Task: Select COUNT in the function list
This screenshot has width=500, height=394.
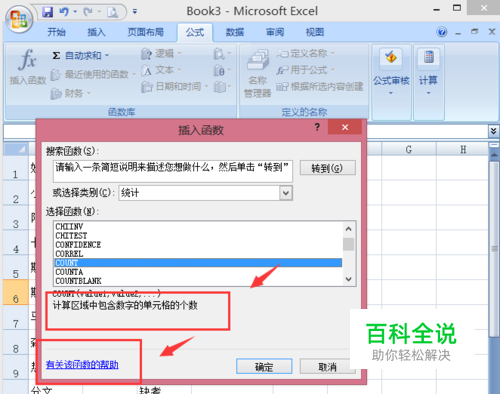Action: tap(198, 263)
